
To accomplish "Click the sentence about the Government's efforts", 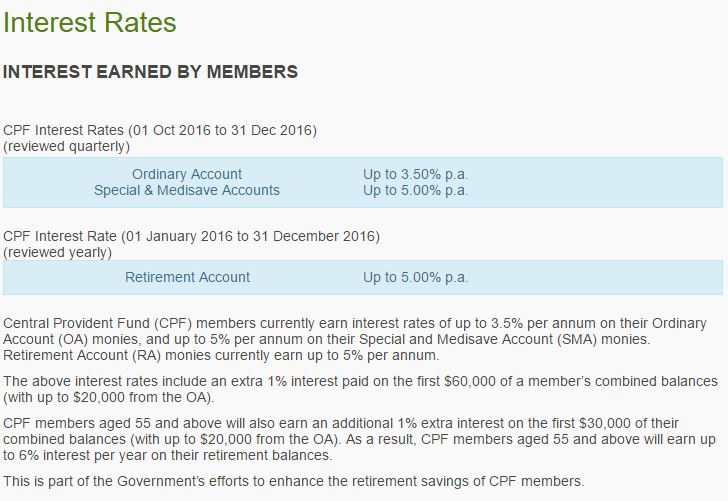I will [293, 480].
